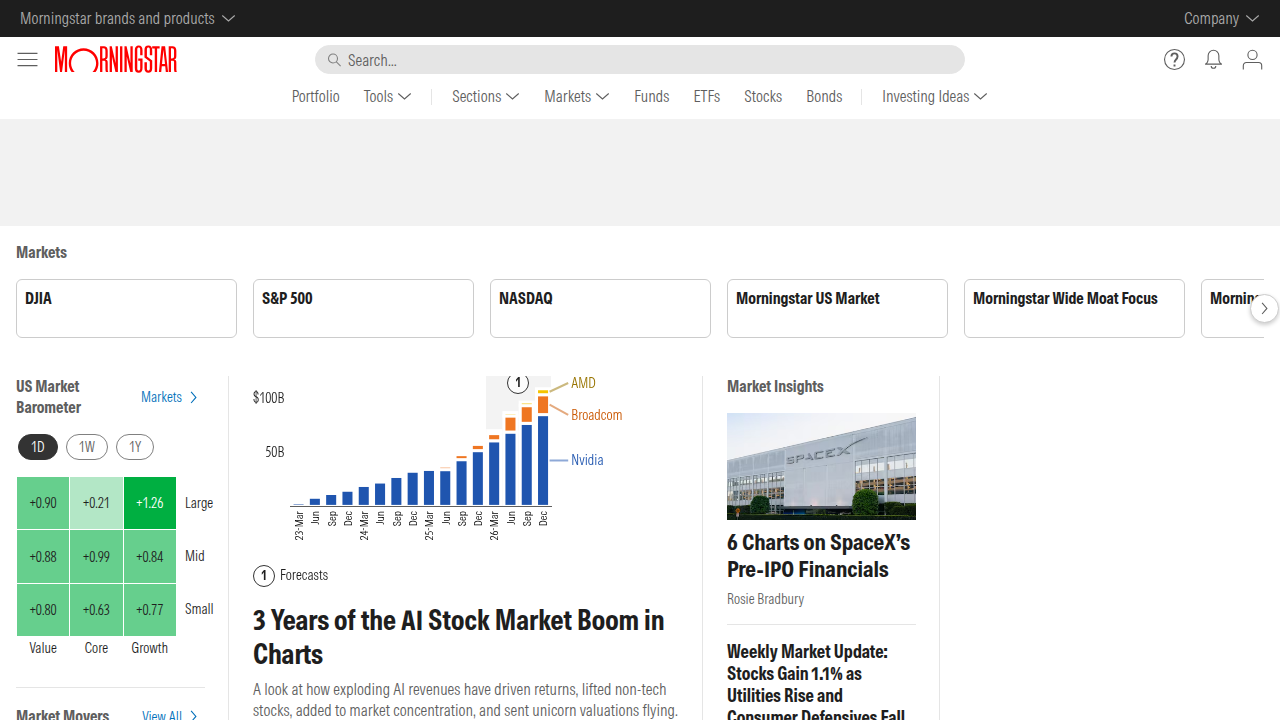The image size is (1280, 720).
Task: Open the Tools dropdown menu
Action: point(388,96)
